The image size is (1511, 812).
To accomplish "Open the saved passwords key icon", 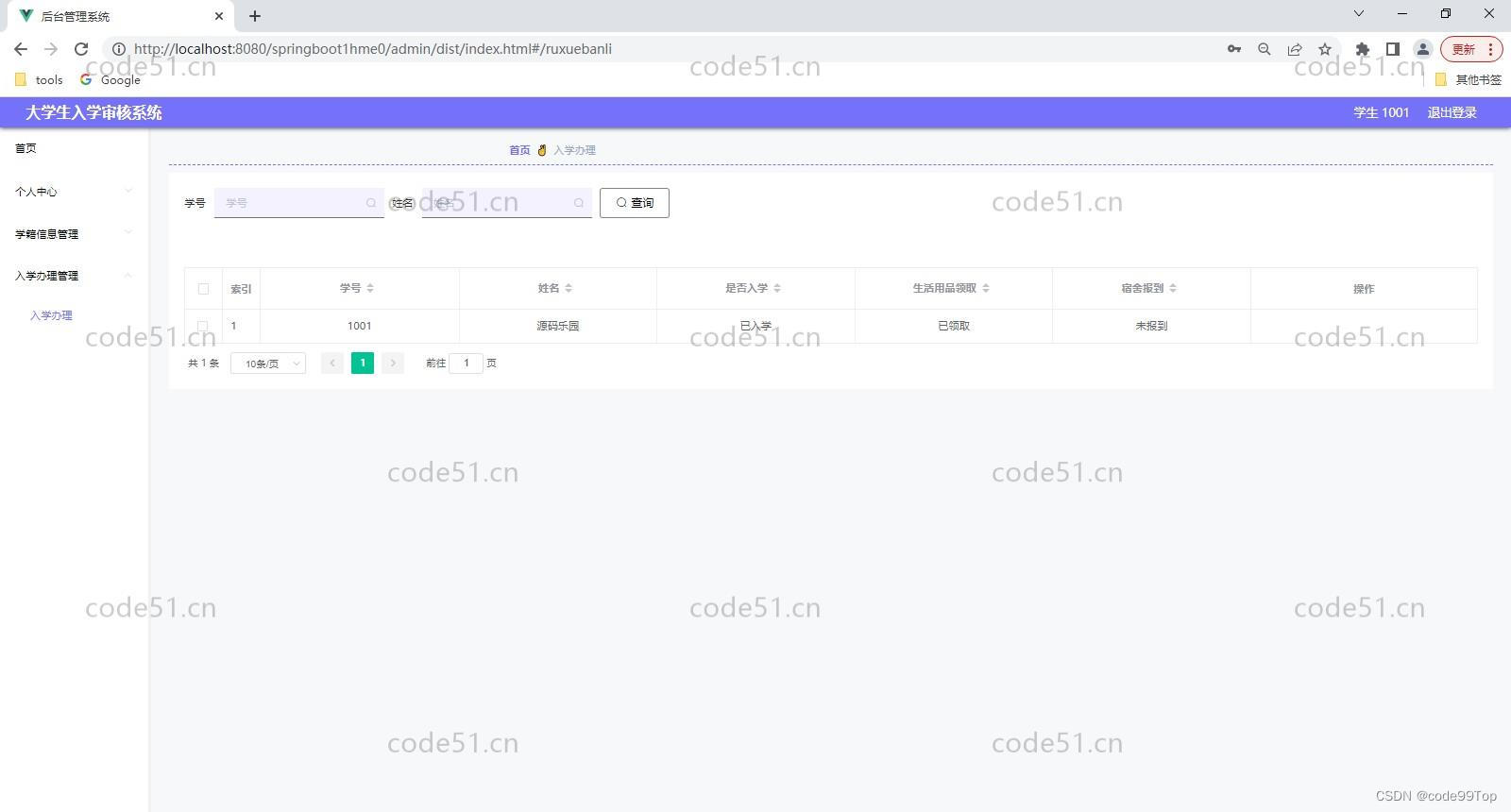I will [x=1234, y=49].
